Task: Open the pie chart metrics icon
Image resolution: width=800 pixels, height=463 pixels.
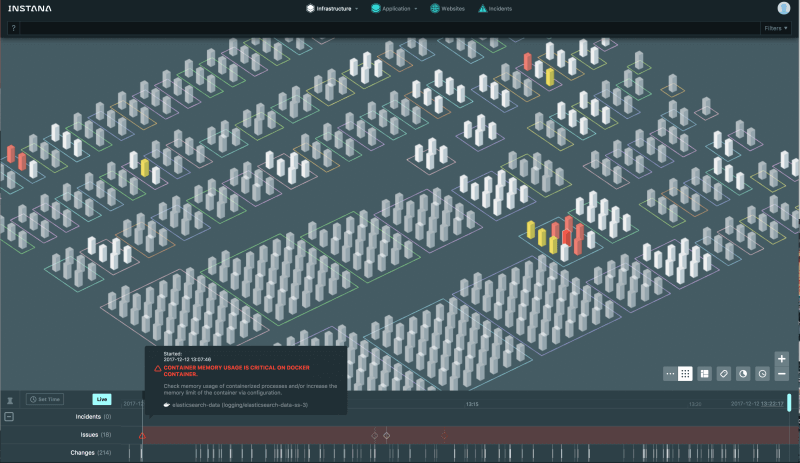Action: 743,373
